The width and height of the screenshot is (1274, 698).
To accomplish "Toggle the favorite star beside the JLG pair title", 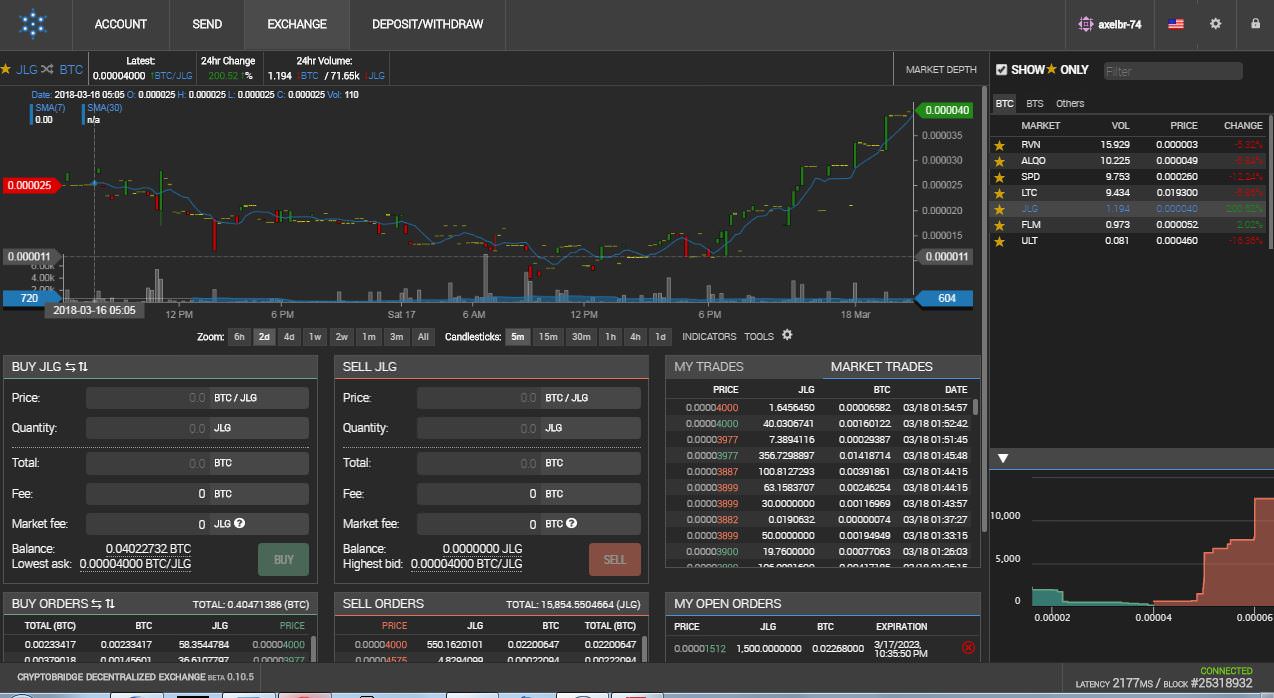I will pyautogui.click(x=6, y=70).
